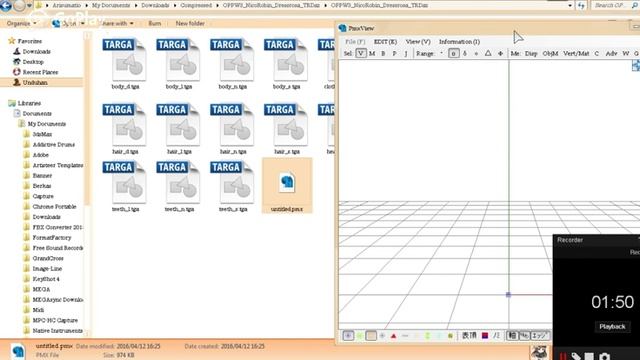Screen dimensions: 640x360
Task: Open the FormatFactory folder in tree
Action: (51, 237)
